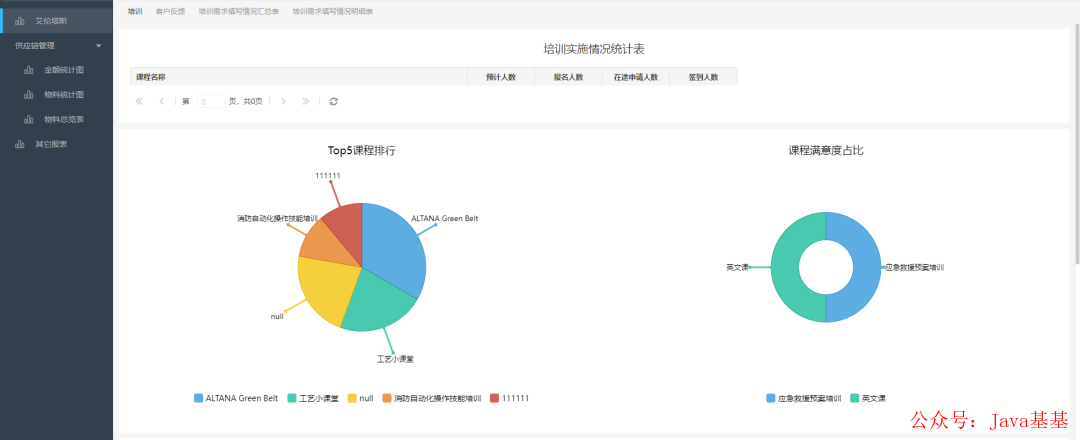Select the green half of the donut chart
Viewport: 1080px width, 440px height.
click(x=785, y=267)
